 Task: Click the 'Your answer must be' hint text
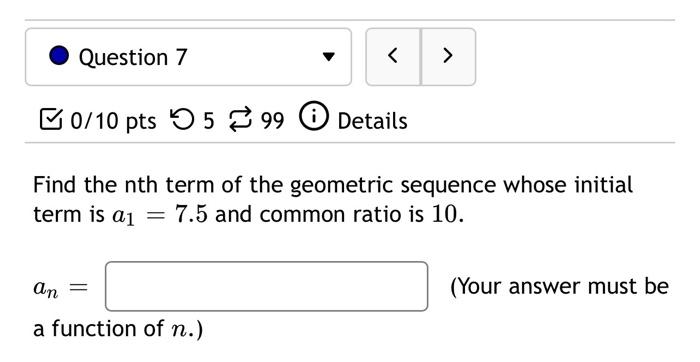click(559, 287)
